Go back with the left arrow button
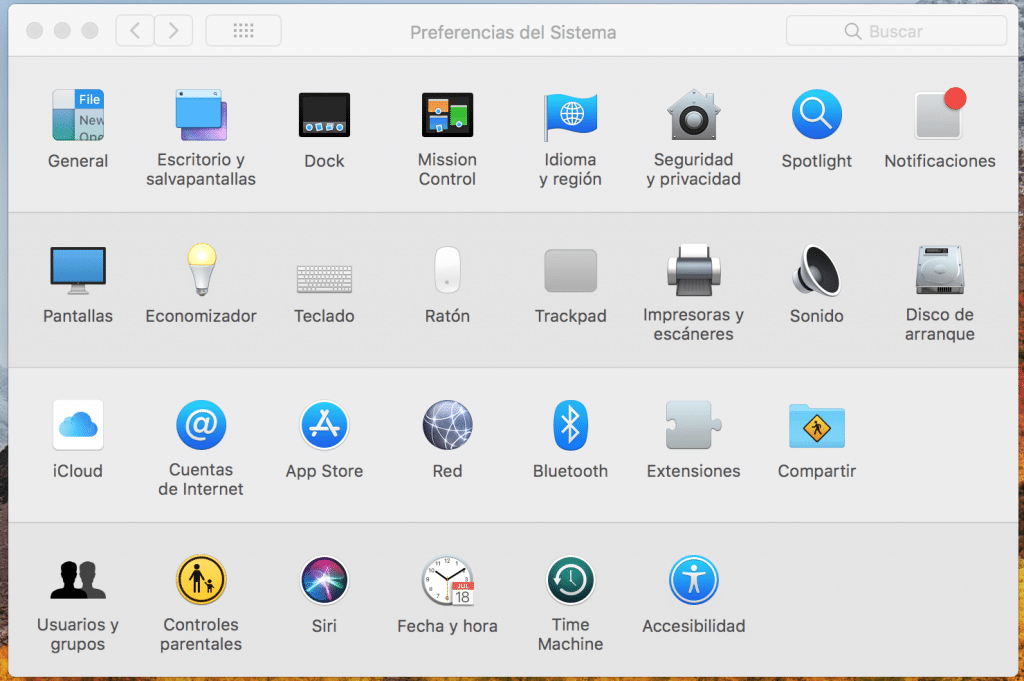Viewport: 1024px width, 681px height. (x=135, y=31)
